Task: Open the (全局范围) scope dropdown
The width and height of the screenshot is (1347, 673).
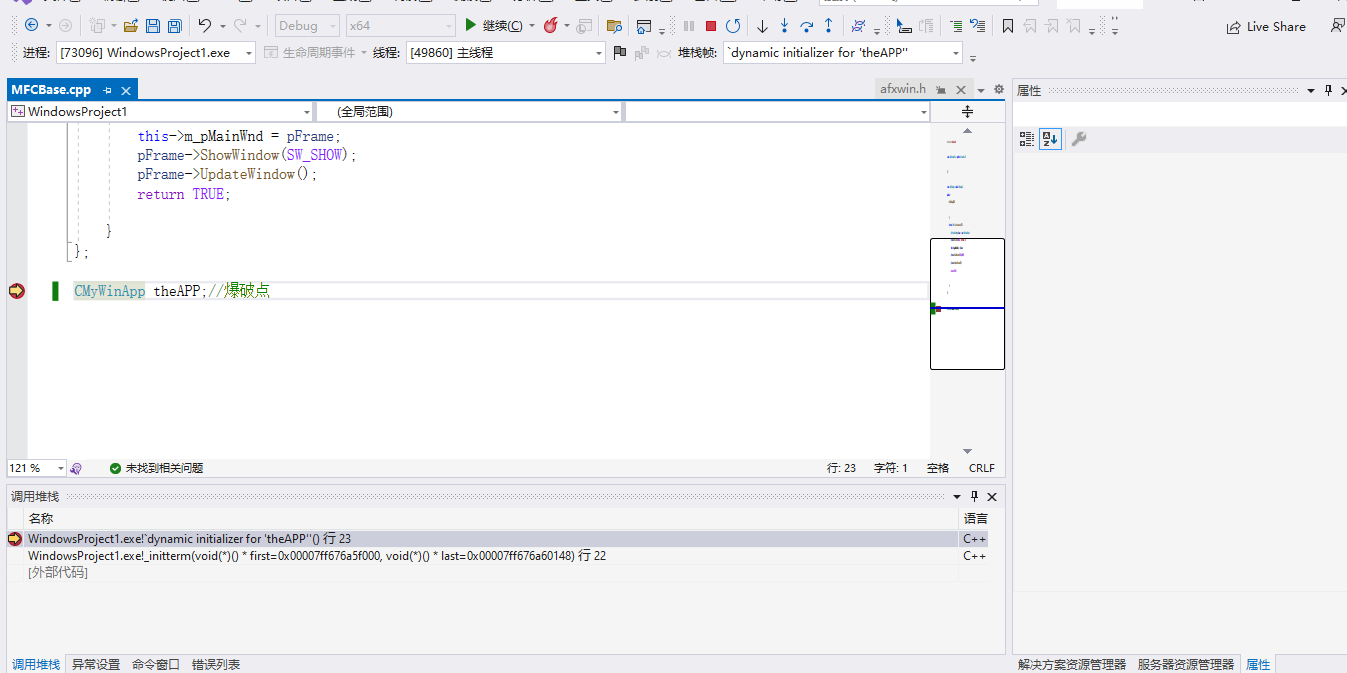Action: point(468,112)
